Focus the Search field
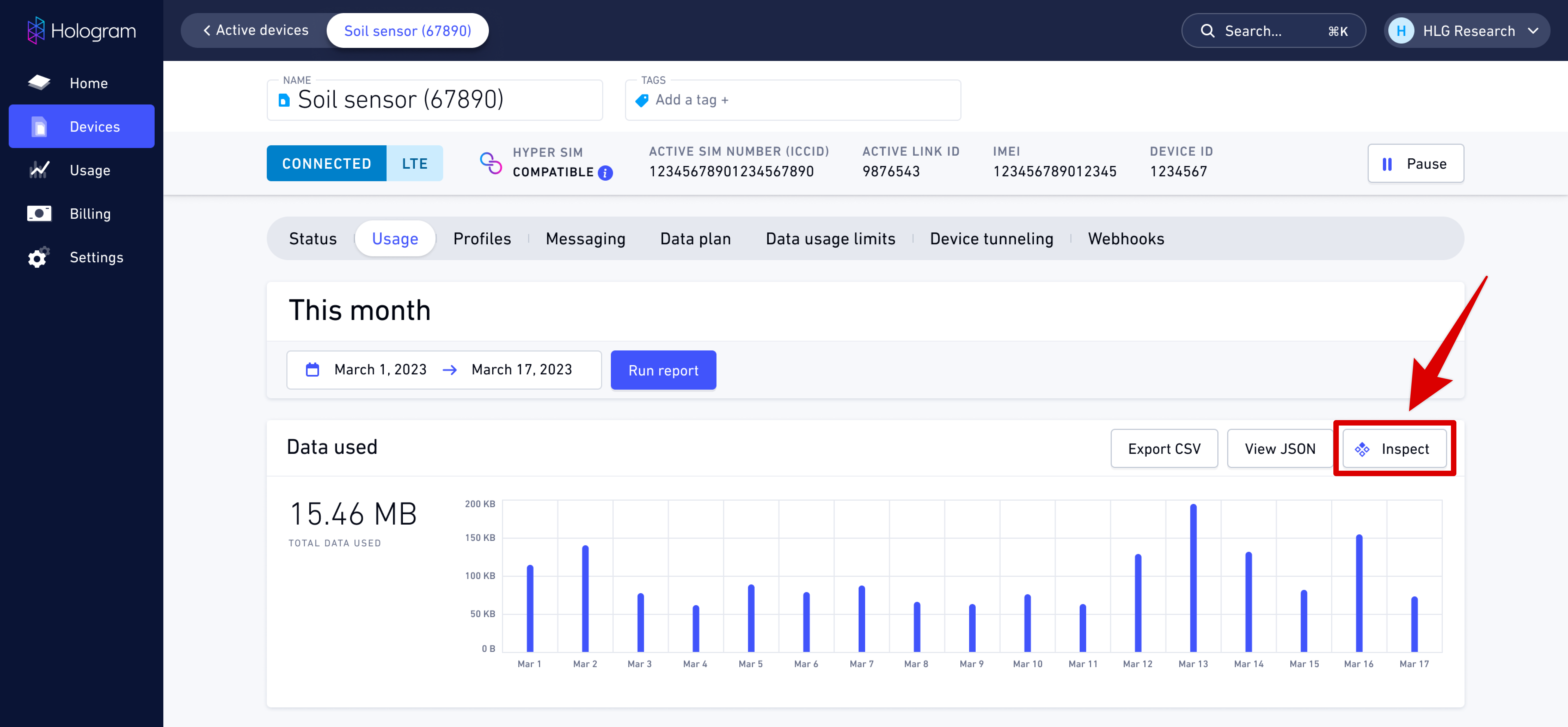 point(1273,30)
